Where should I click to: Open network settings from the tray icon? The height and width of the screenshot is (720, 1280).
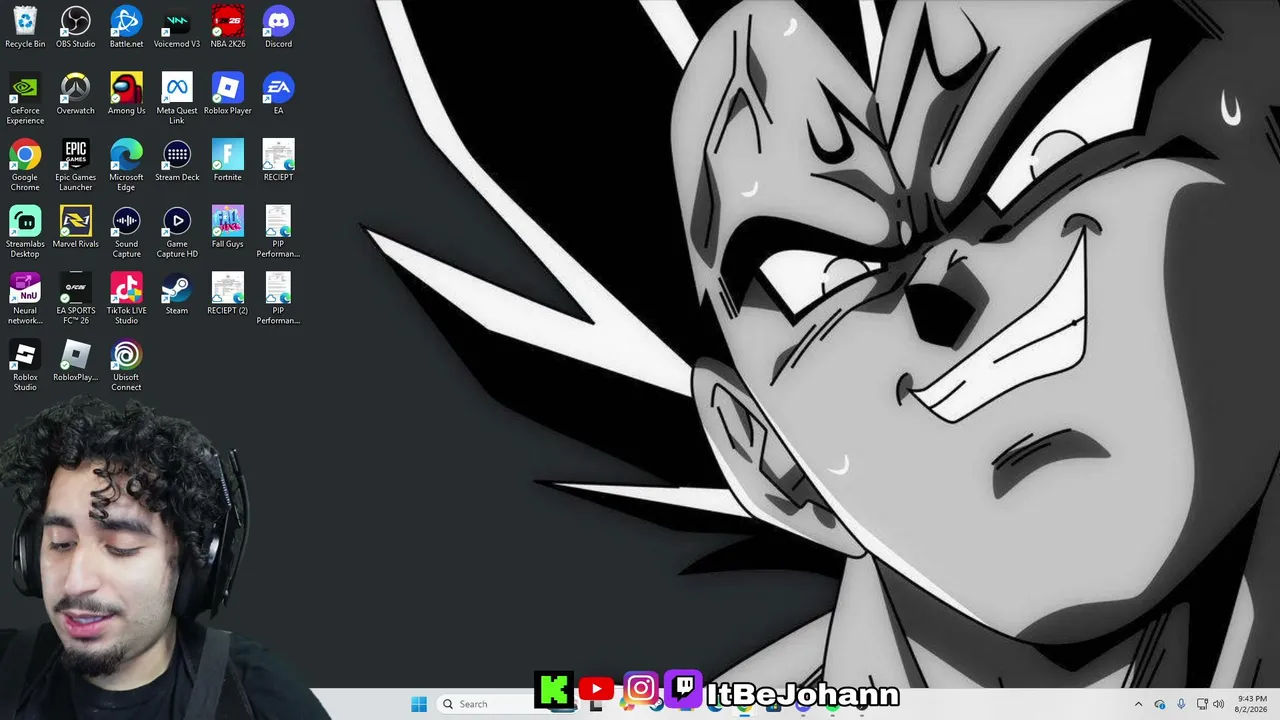click(x=1202, y=704)
